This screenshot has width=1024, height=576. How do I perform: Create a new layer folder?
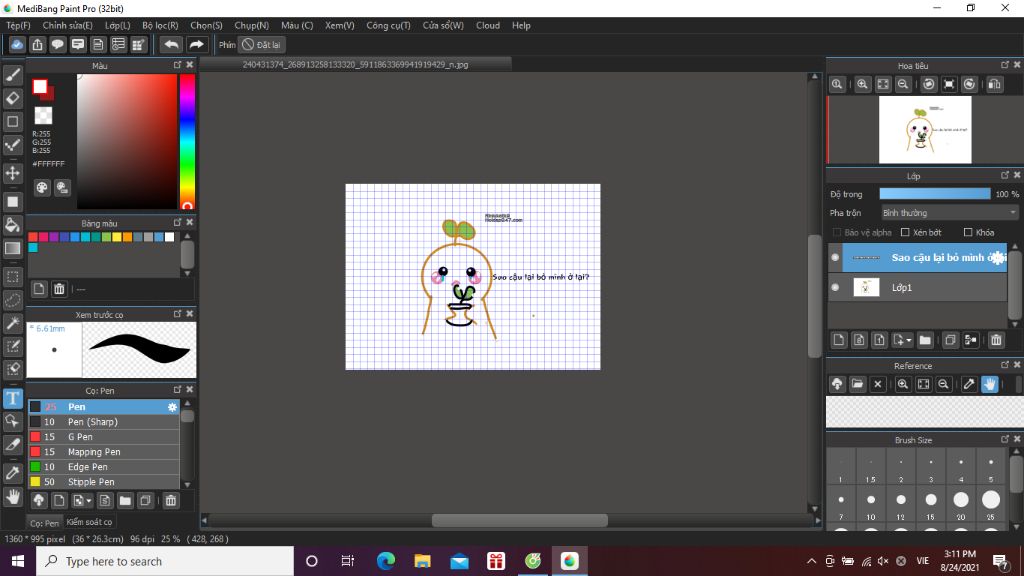click(x=925, y=340)
